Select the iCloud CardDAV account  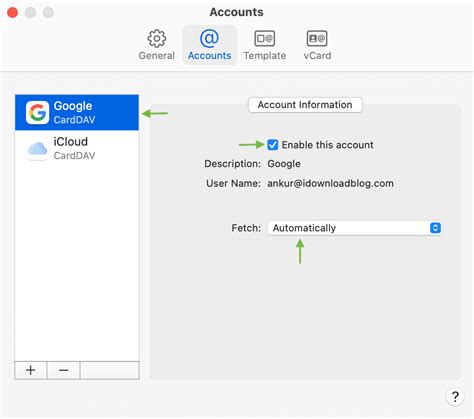point(77,148)
